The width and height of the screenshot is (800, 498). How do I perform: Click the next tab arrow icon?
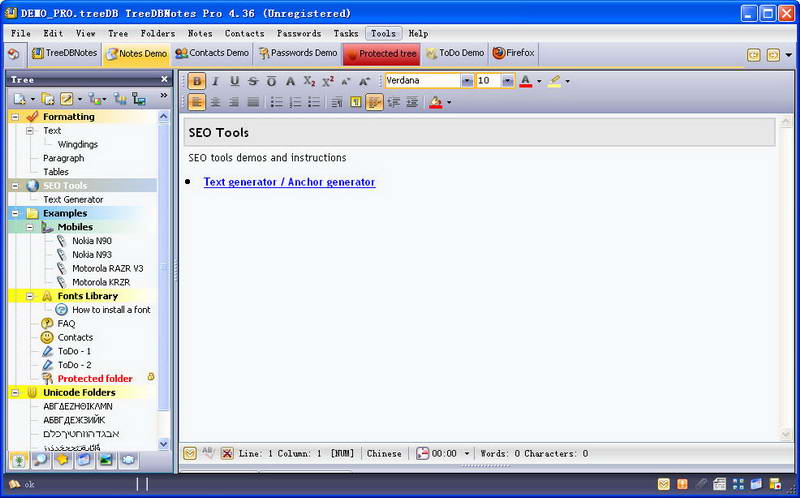tap(773, 55)
